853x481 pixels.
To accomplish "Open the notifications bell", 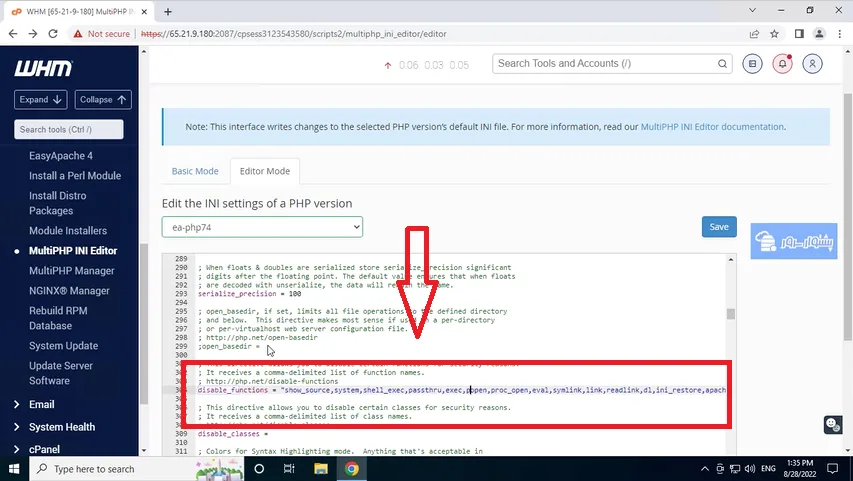I will [782, 64].
